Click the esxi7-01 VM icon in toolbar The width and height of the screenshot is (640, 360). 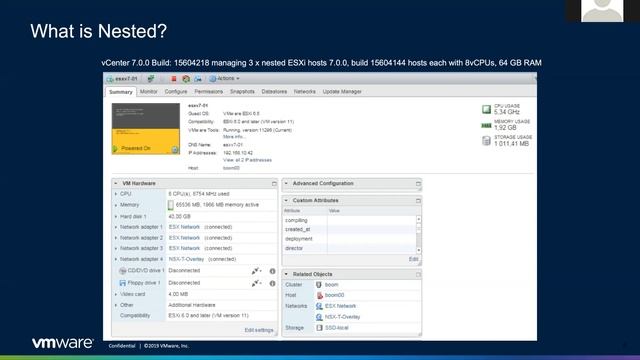[110, 79]
